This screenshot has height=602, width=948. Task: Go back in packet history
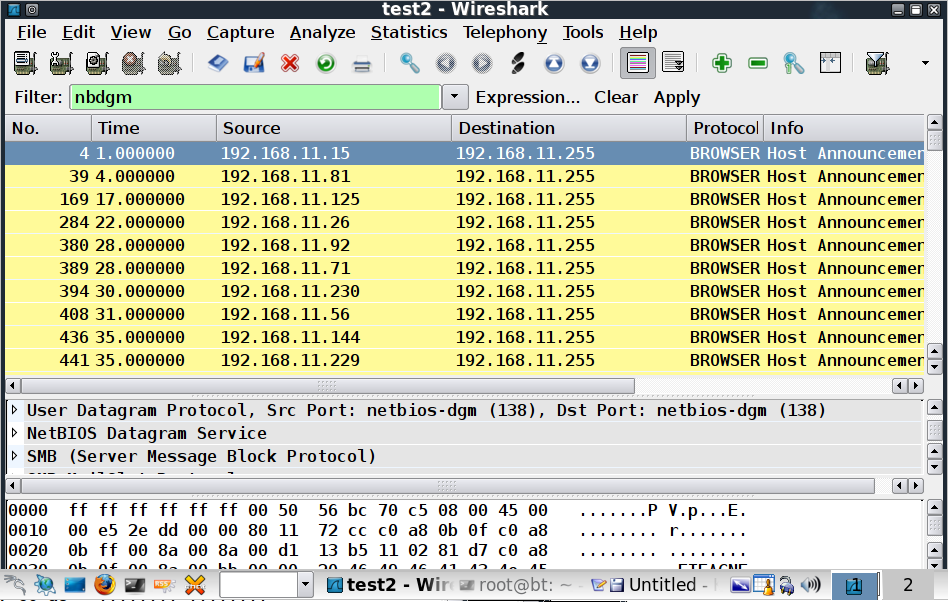(x=446, y=63)
